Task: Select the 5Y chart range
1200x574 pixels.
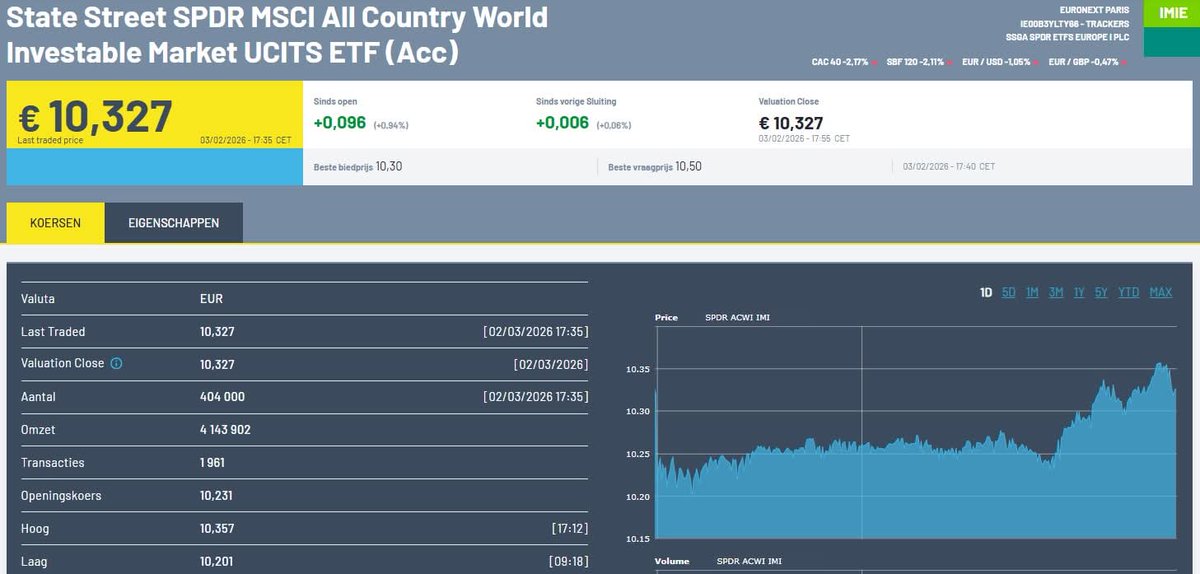Action: 1101,293
